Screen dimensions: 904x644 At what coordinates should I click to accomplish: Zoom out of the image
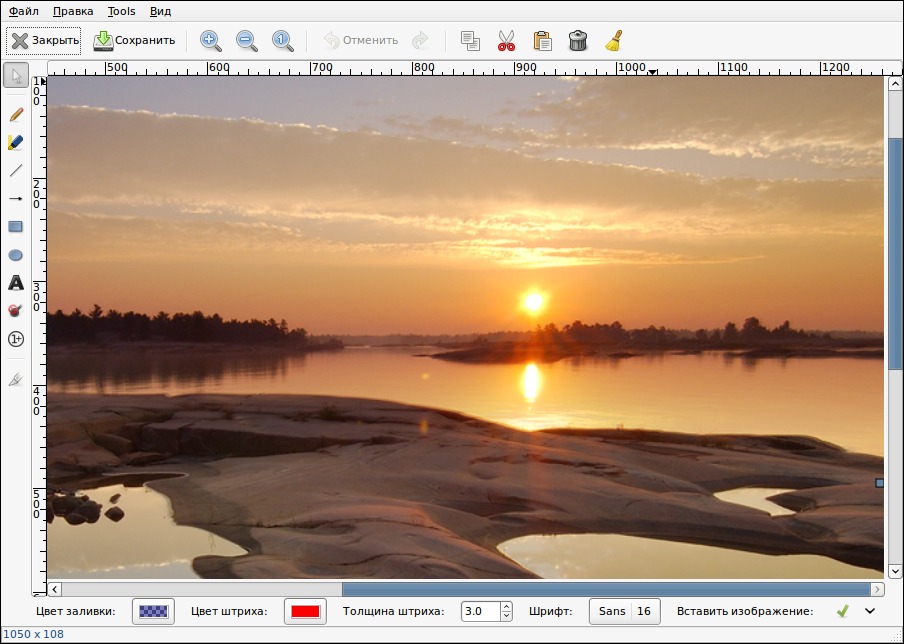click(247, 40)
